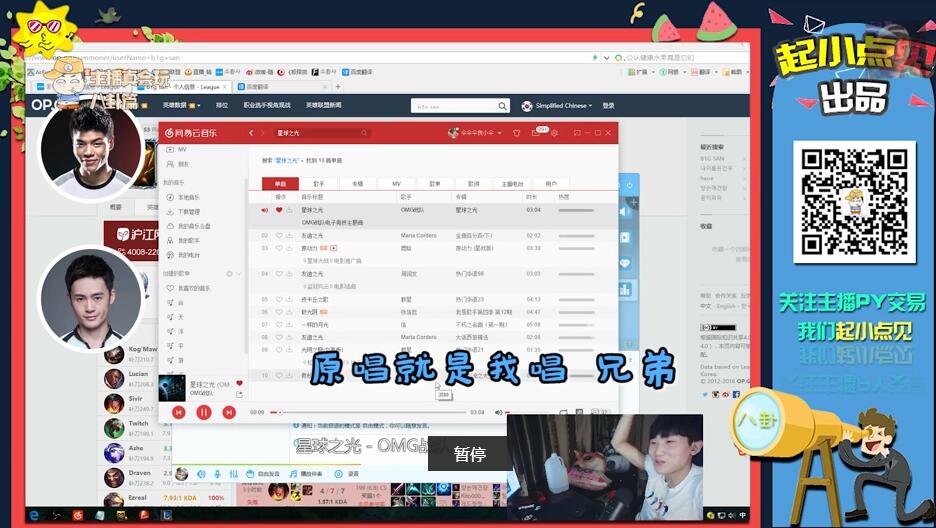Open the NetEase user account dropdown

(475, 133)
